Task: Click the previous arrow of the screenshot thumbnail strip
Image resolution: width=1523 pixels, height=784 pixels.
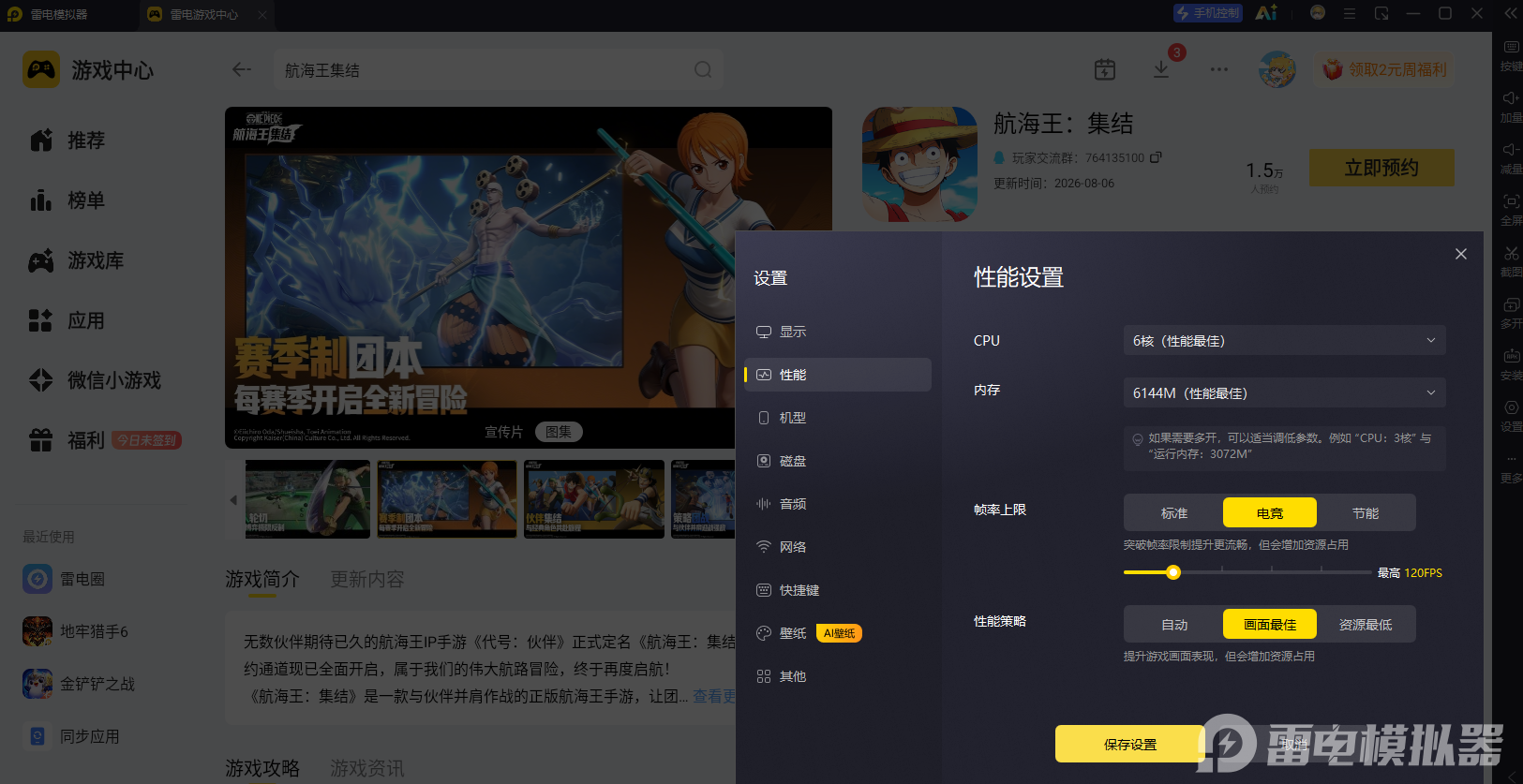Action: click(x=233, y=500)
